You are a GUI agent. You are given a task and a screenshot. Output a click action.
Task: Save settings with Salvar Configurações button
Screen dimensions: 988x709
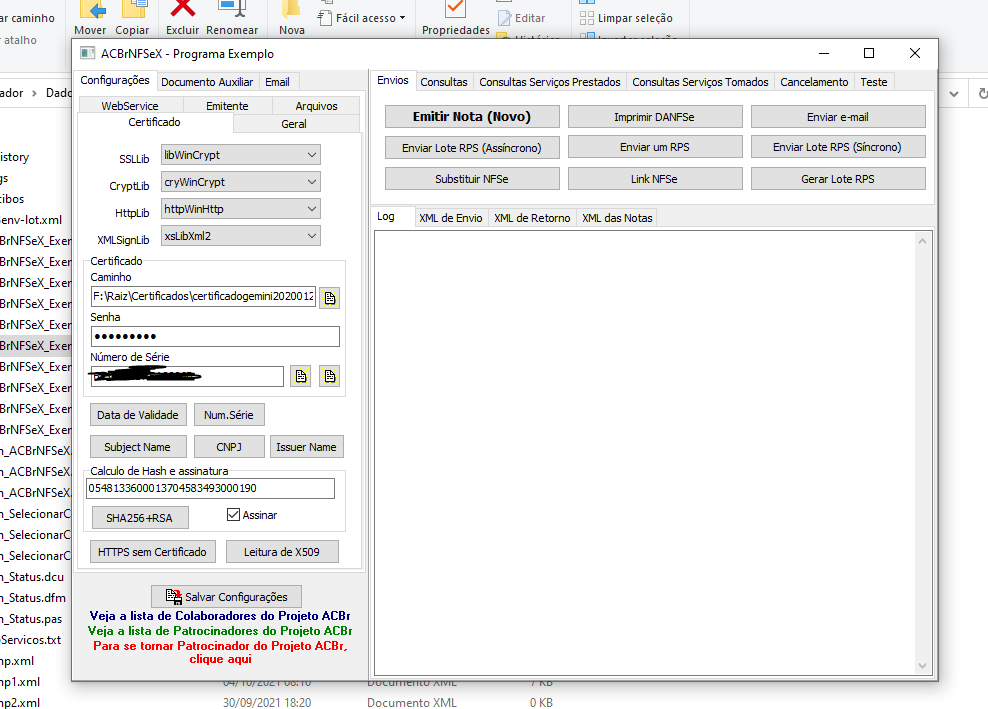click(226, 597)
